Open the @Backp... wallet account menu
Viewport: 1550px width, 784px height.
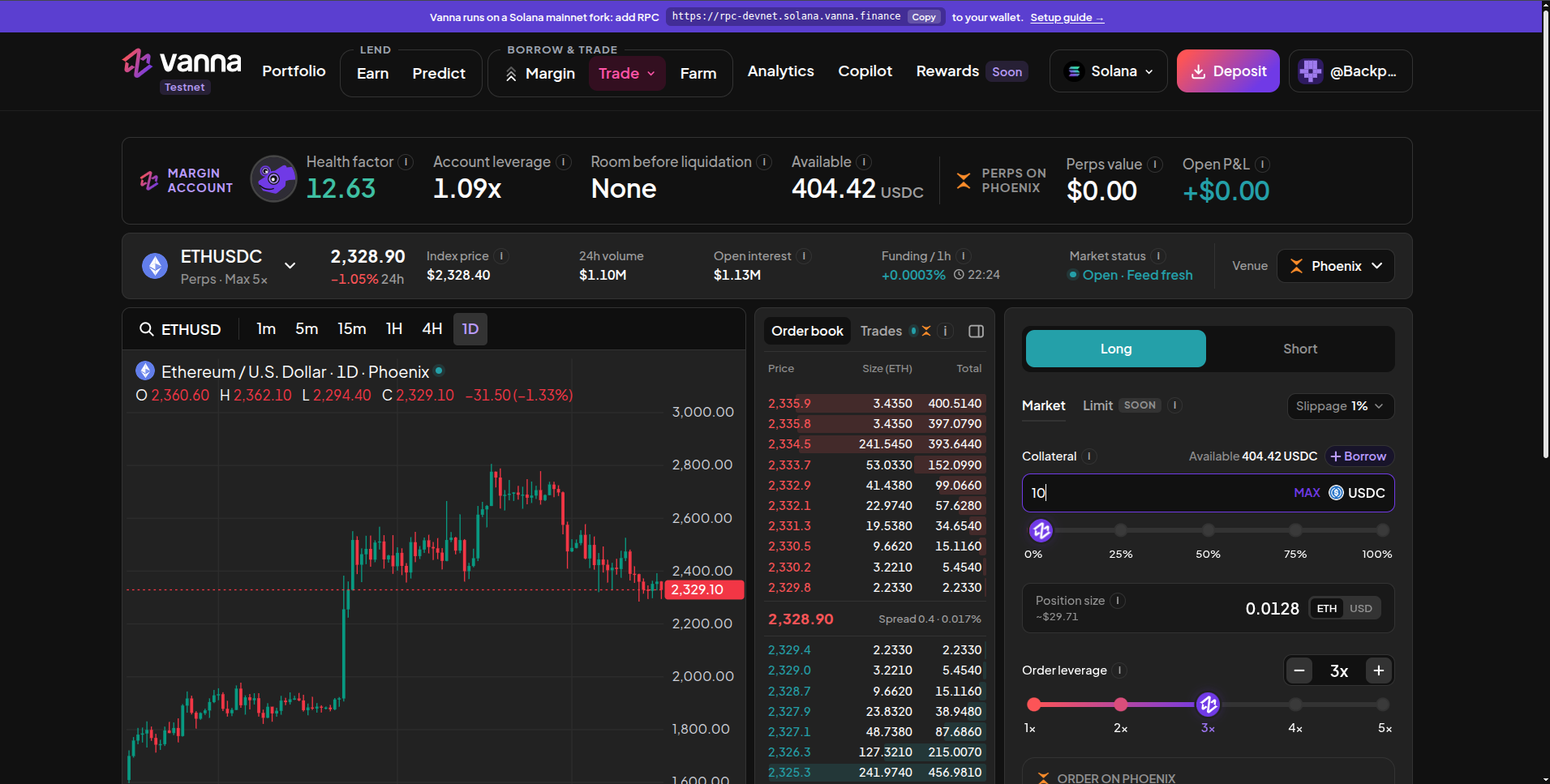1350,71
